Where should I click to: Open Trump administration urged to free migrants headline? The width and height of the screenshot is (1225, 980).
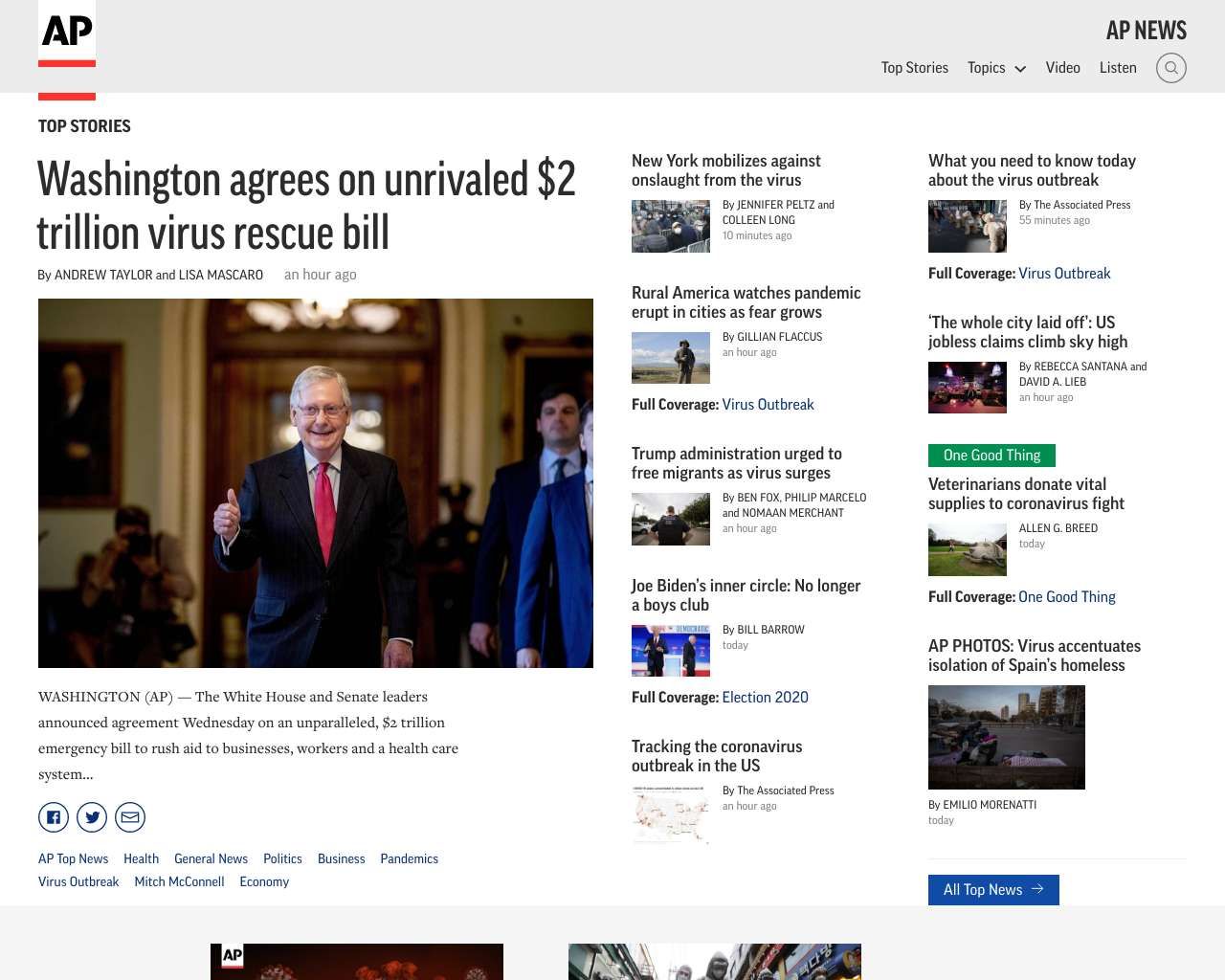click(x=737, y=463)
